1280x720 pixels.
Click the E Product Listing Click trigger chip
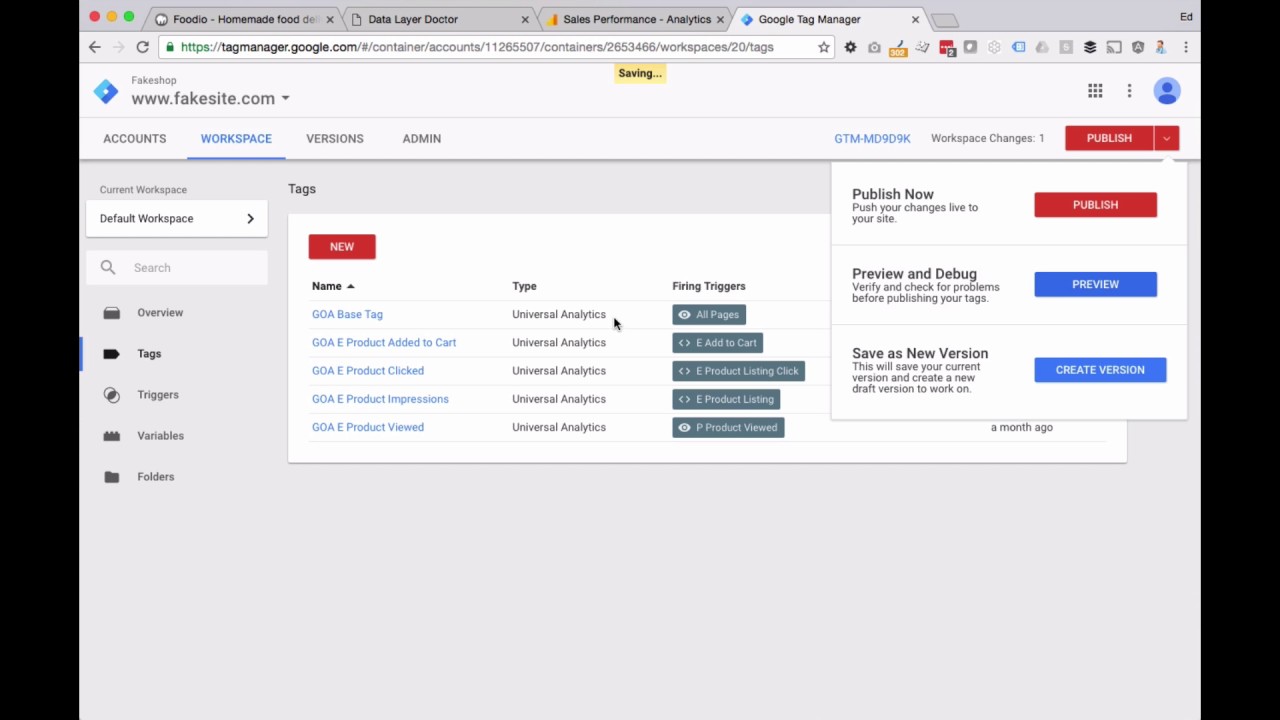pos(739,371)
